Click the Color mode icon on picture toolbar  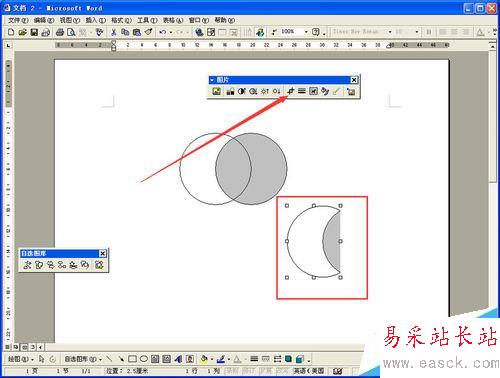point(230,91)
